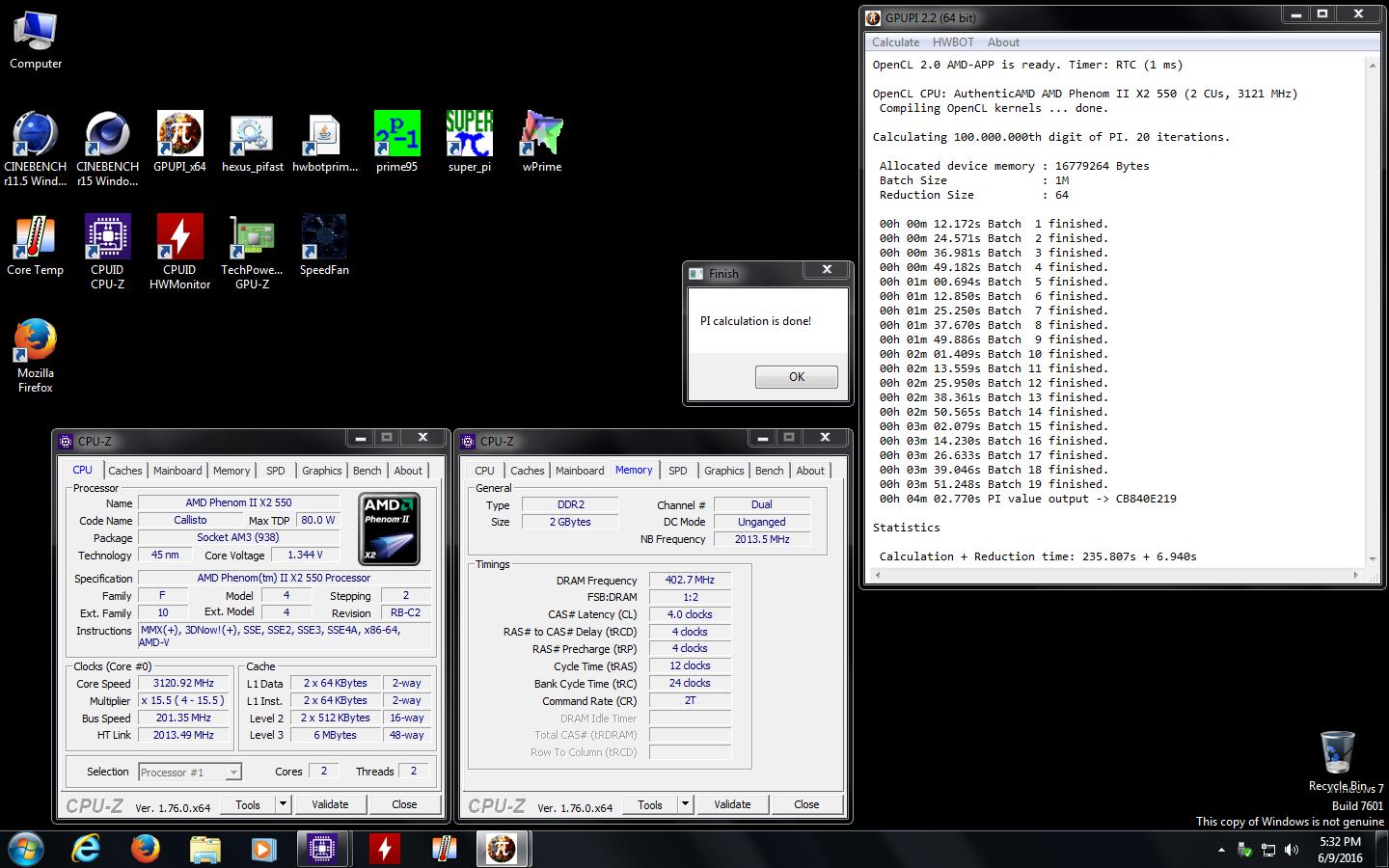Click NB Frequency value 2013.5 MHz
The height and width of the screenshot is (868, 1389).
coord(762,539)
